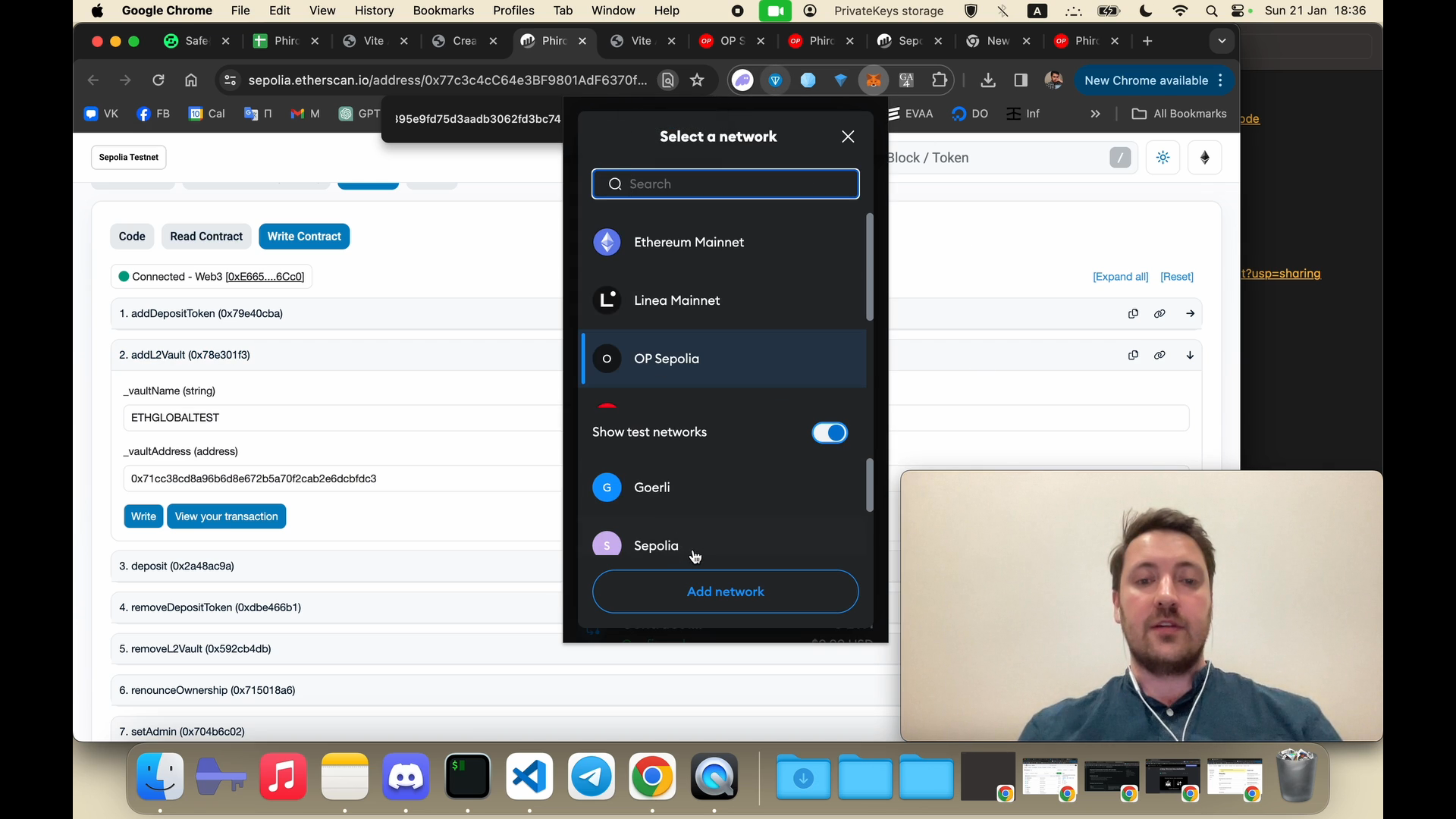Open MetaMask fox extension icon in toolbar
1456x819 pixels.
point(874,80)
